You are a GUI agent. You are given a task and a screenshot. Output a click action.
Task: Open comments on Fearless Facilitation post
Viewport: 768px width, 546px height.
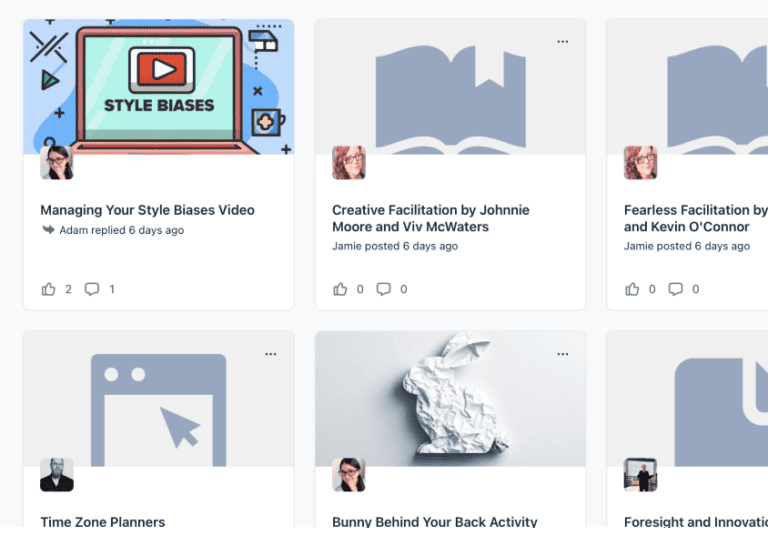click(x=676, y=289)
